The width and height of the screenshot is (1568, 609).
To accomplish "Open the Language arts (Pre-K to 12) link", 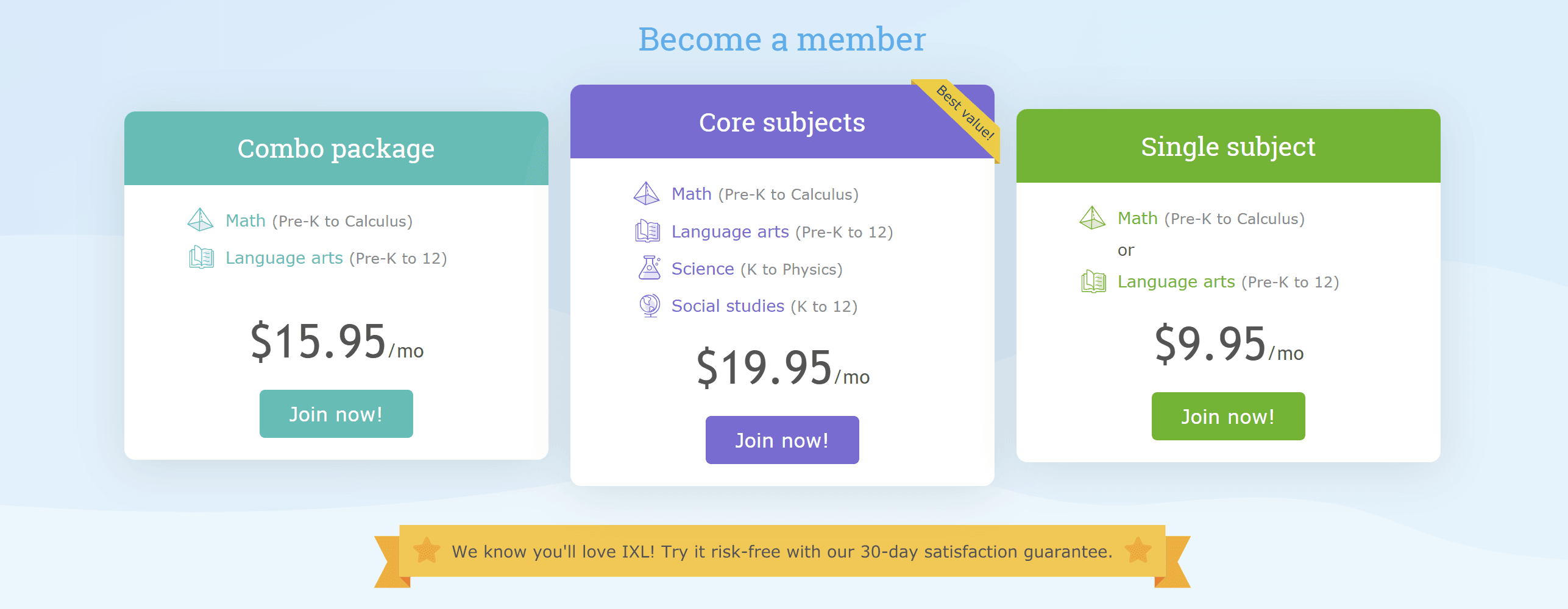I will click(x=283, y=257).
